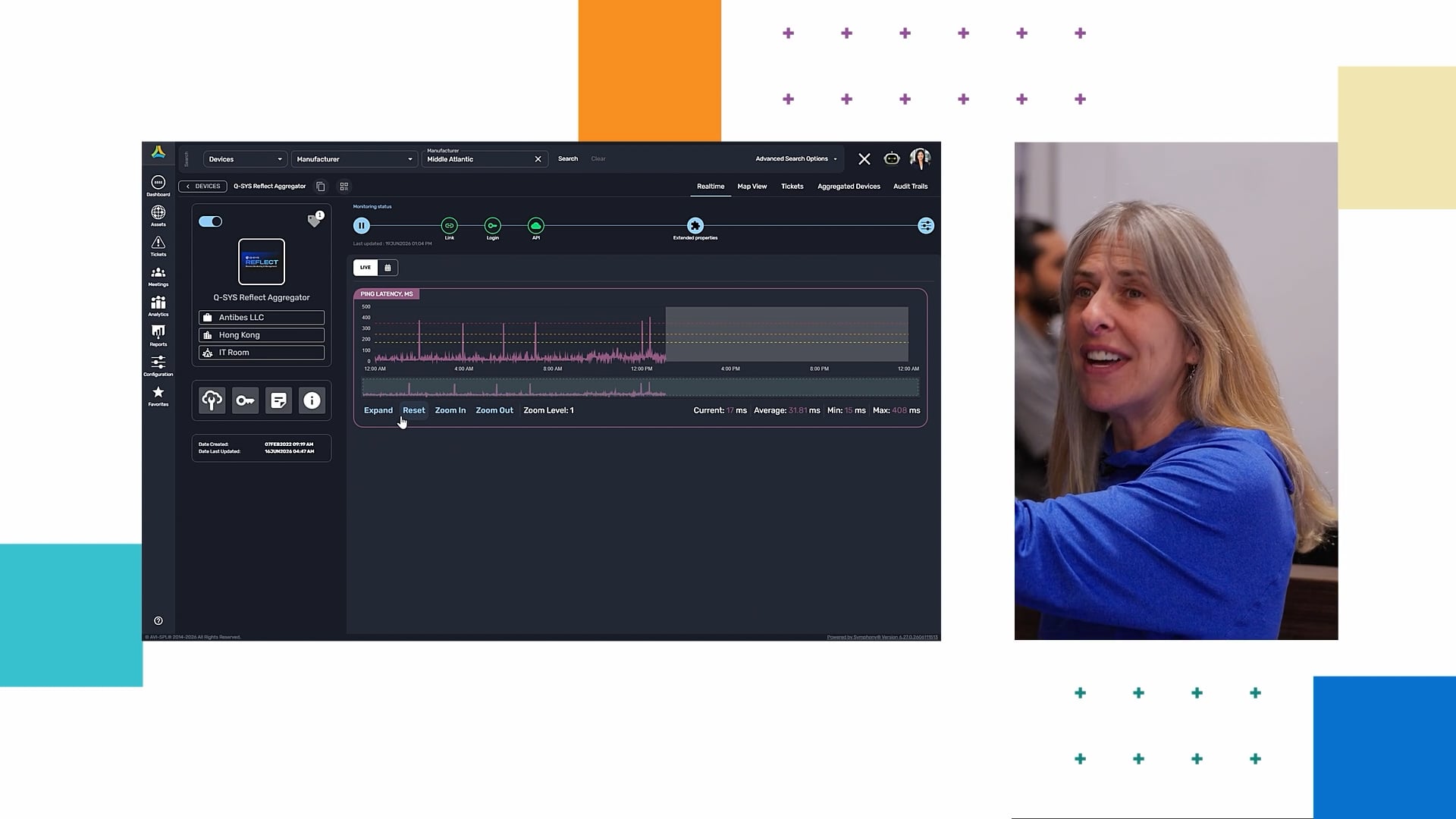
Task: Click the Clear search button
Action: (x=598, y=158)
